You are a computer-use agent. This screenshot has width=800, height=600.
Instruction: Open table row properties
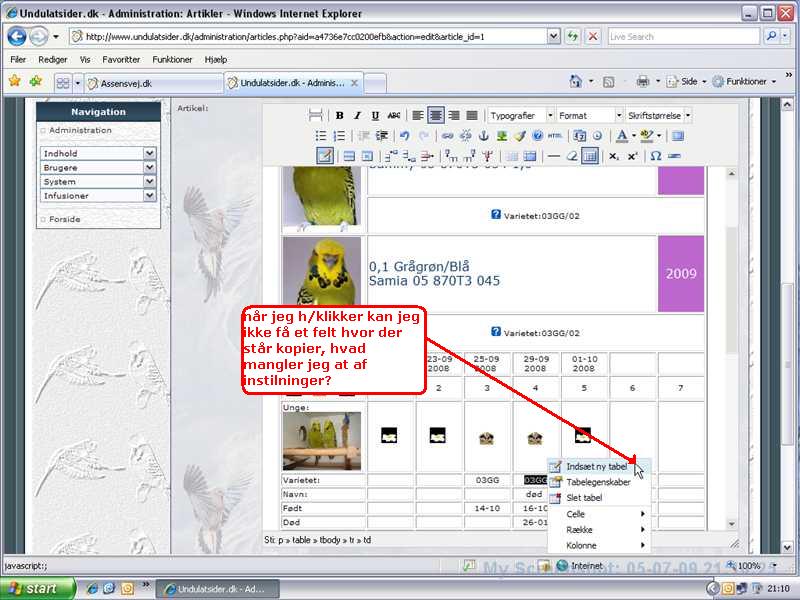pyautogui.click(x=349, y=156)
